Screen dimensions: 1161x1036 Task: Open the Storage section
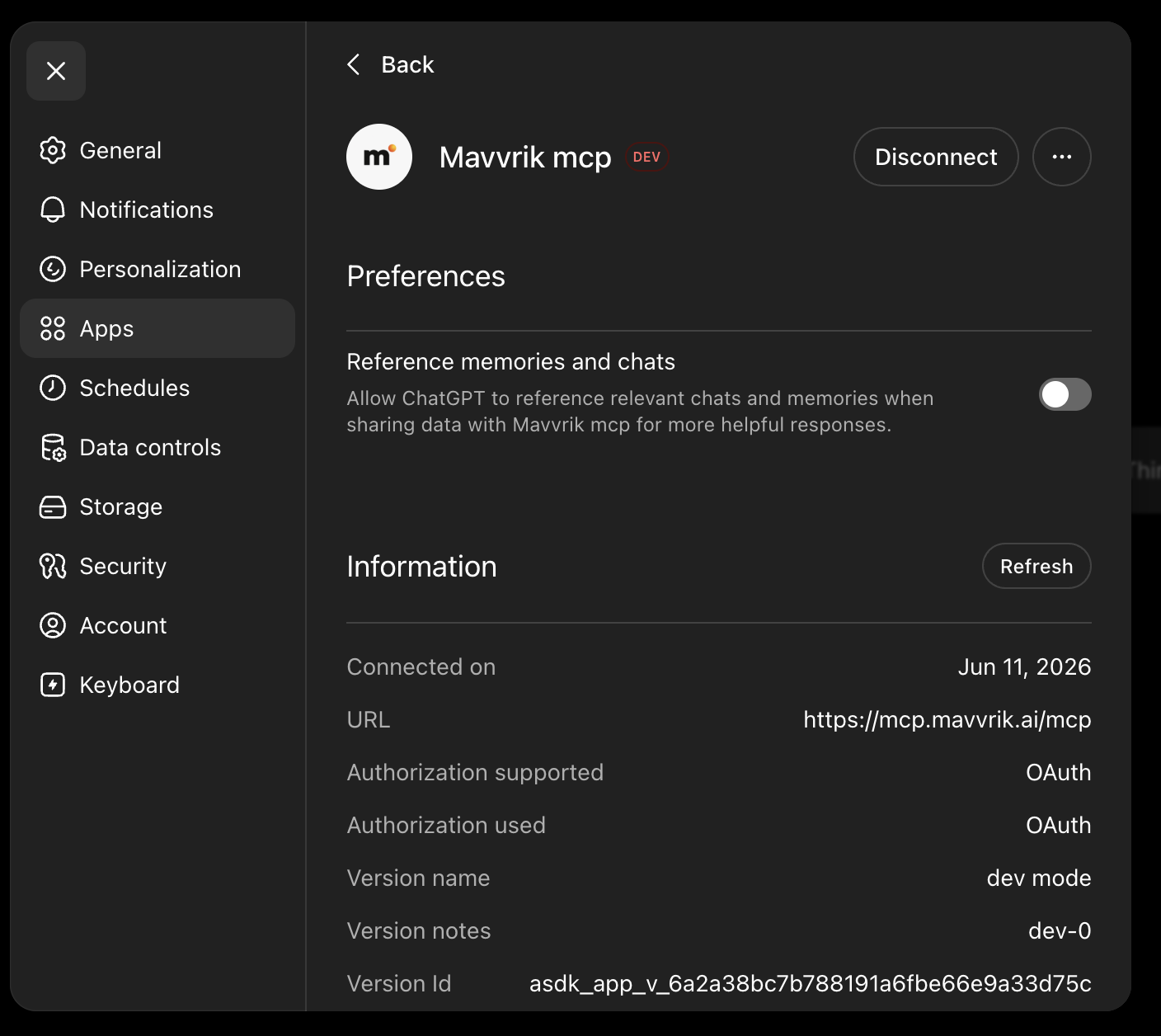[157, 506]
